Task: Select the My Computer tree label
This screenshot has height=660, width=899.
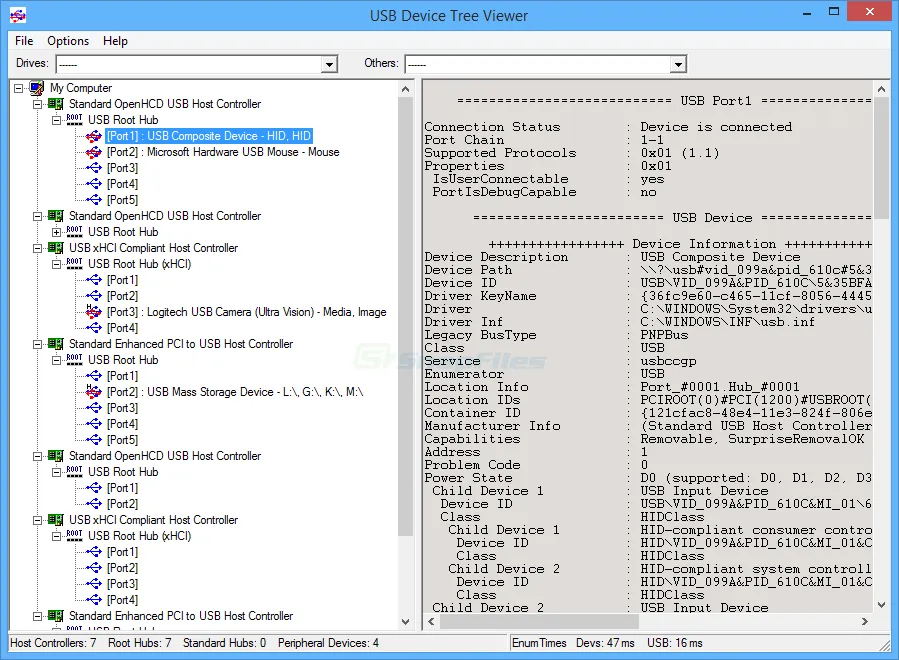Action: click(x=81, y=88)
